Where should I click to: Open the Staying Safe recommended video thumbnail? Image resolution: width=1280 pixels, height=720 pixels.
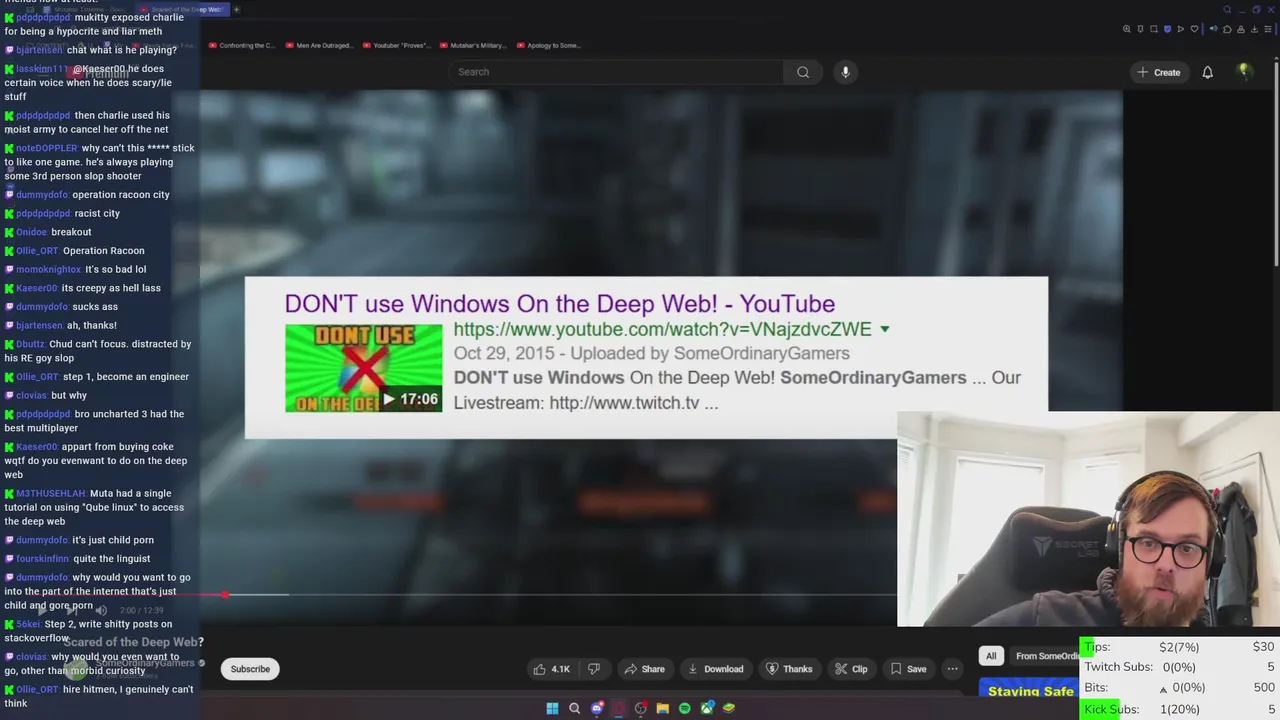coord(1030,689)
